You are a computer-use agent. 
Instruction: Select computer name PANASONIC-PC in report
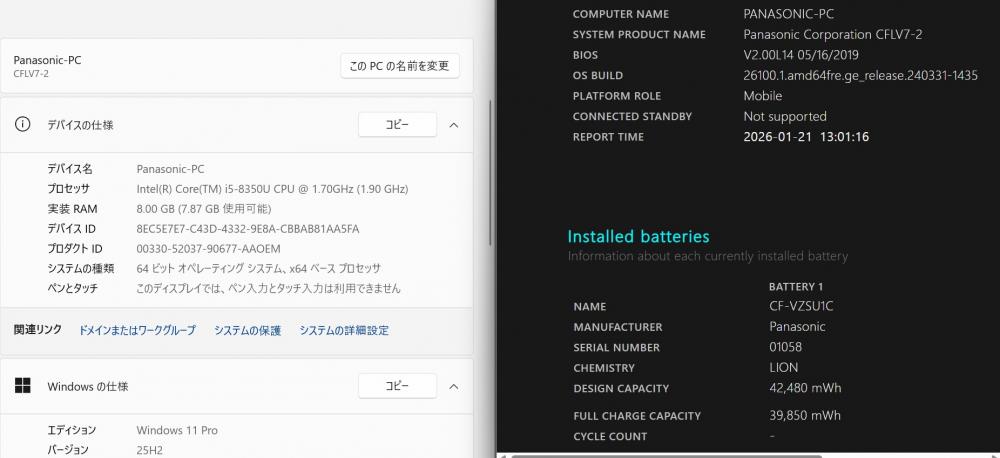point(789,14)
